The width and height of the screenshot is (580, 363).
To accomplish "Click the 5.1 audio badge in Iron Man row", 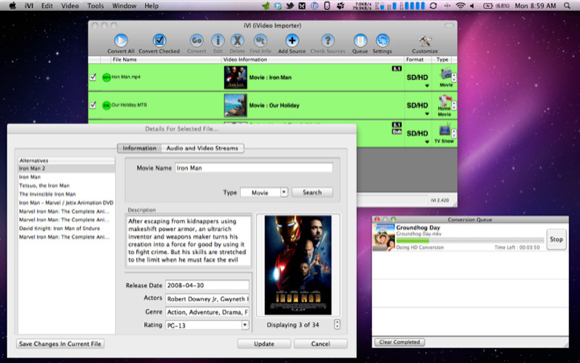I will click(397, 68).
